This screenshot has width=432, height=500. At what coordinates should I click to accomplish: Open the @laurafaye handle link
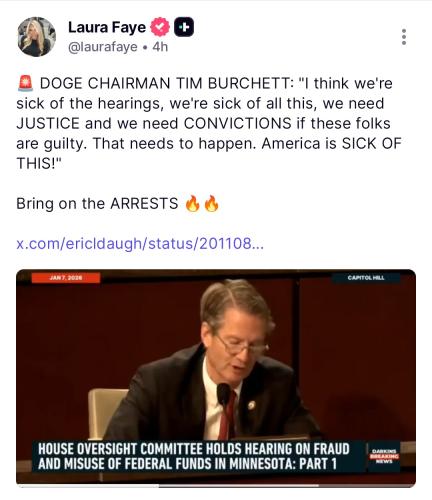point(103,47)
